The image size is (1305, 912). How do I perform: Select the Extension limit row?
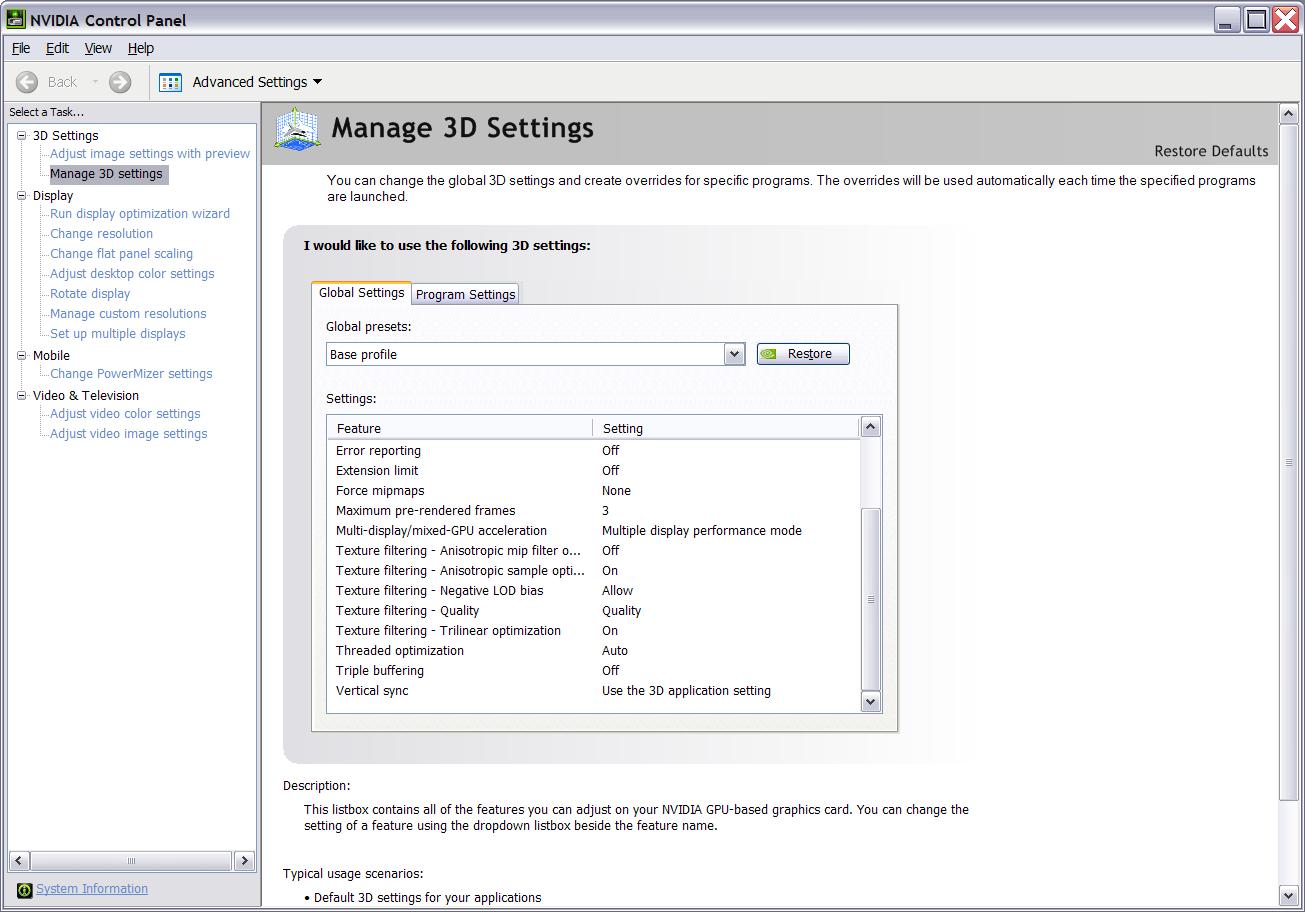click(x=593, y=471)
